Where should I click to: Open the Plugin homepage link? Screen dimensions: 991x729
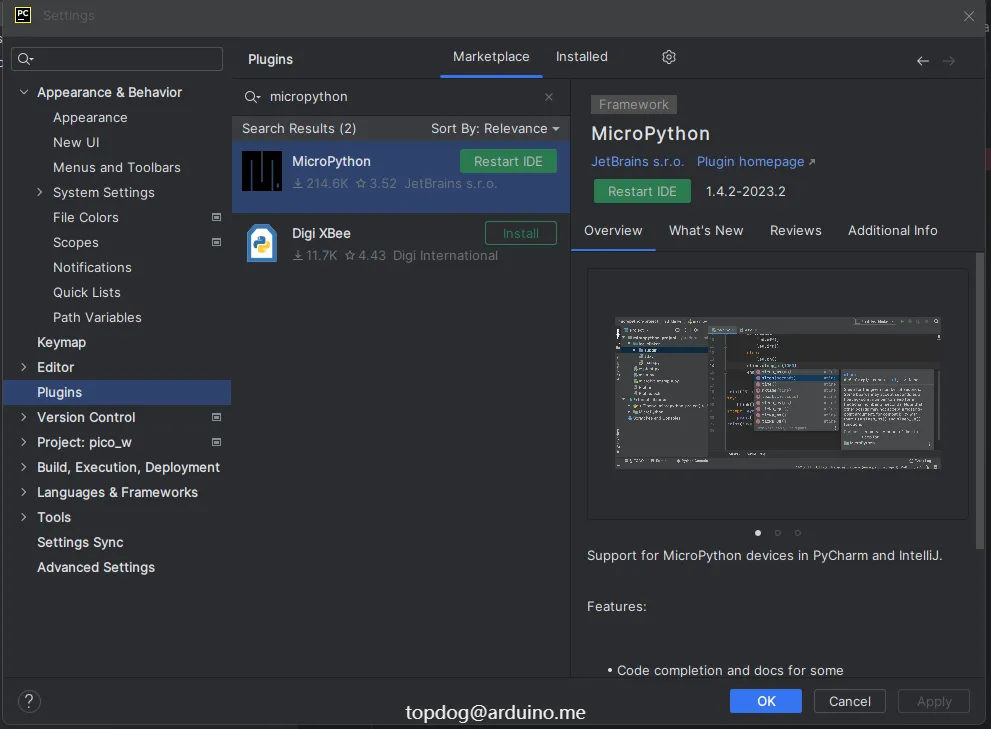pyautogui.click(x=756, y=162)
